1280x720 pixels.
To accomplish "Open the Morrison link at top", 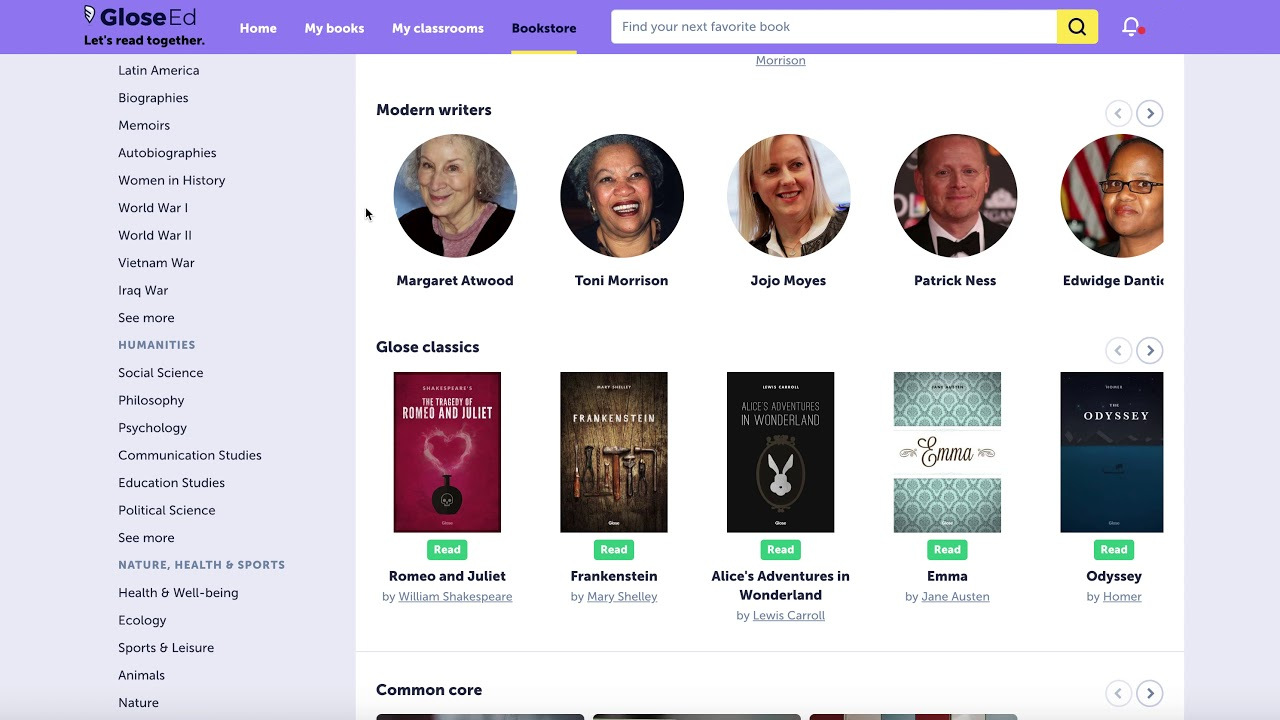I will coord(780,60).
